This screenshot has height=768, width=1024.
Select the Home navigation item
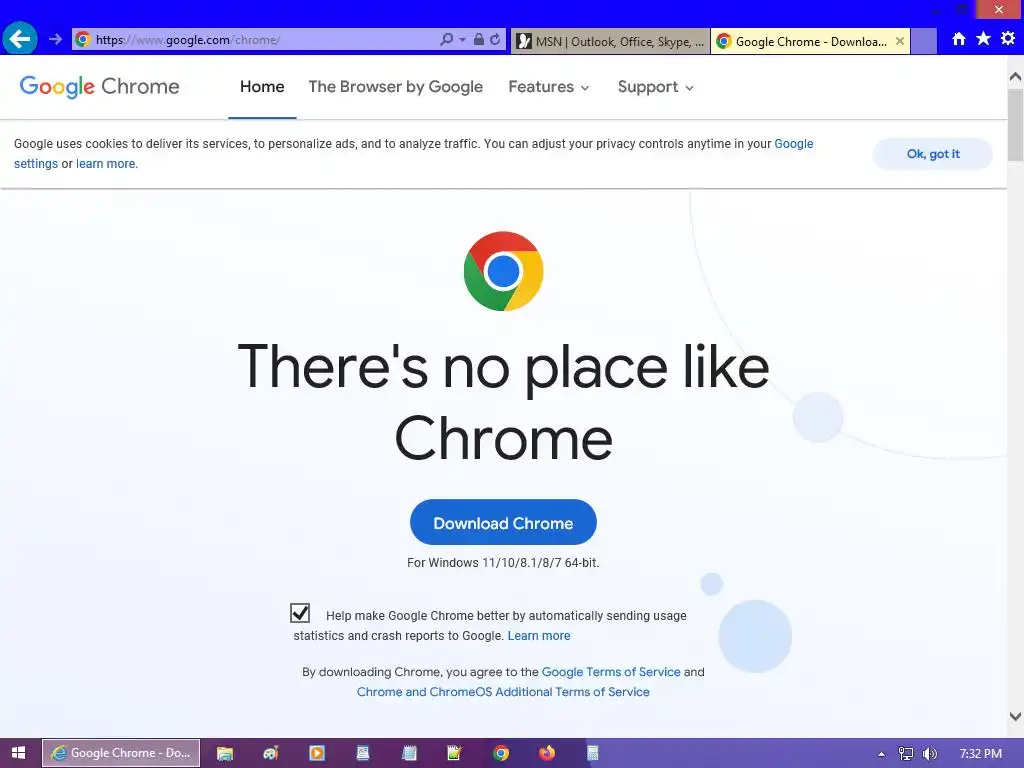click(x=262, y=87)
